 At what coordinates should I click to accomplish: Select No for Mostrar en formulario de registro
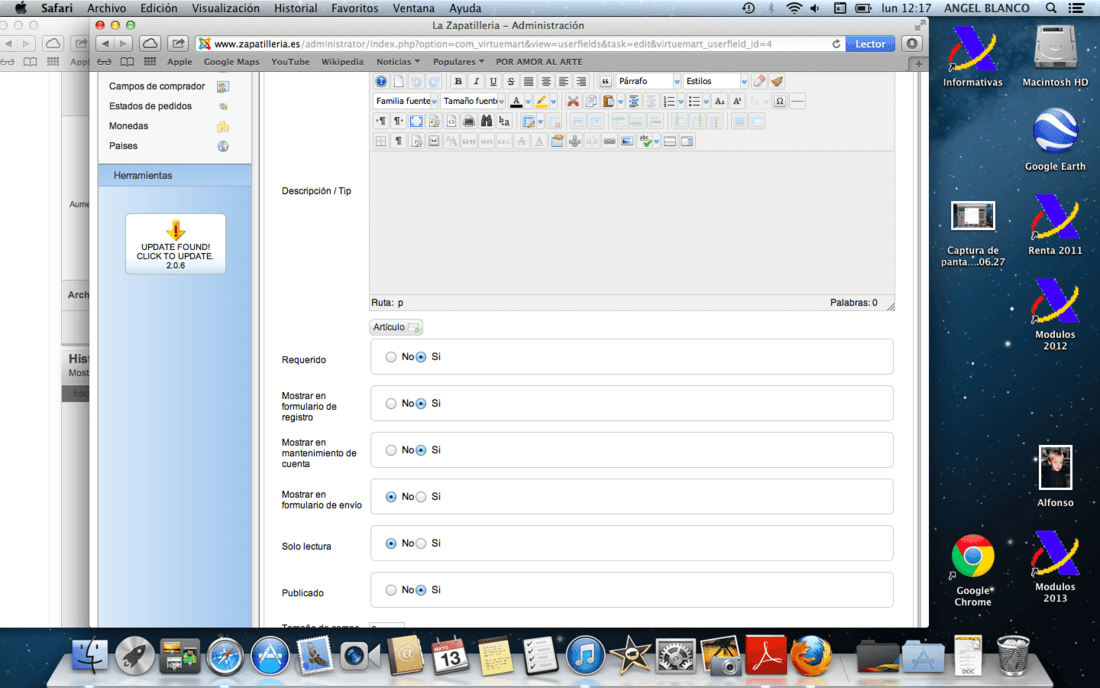pos(391,404)
